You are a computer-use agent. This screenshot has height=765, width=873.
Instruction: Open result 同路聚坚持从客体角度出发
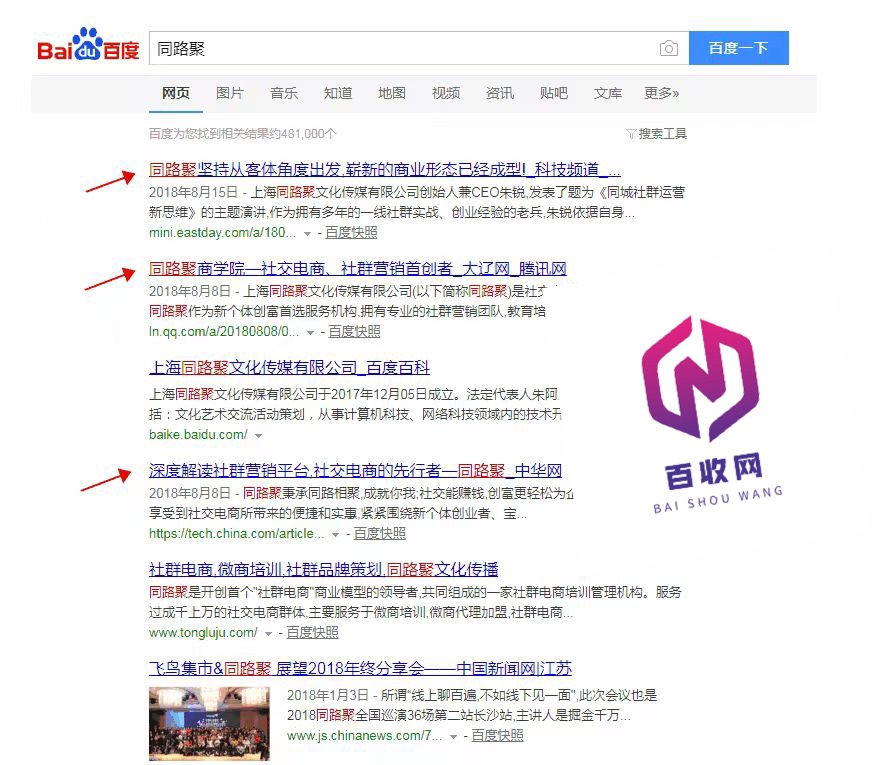point(385,169)
